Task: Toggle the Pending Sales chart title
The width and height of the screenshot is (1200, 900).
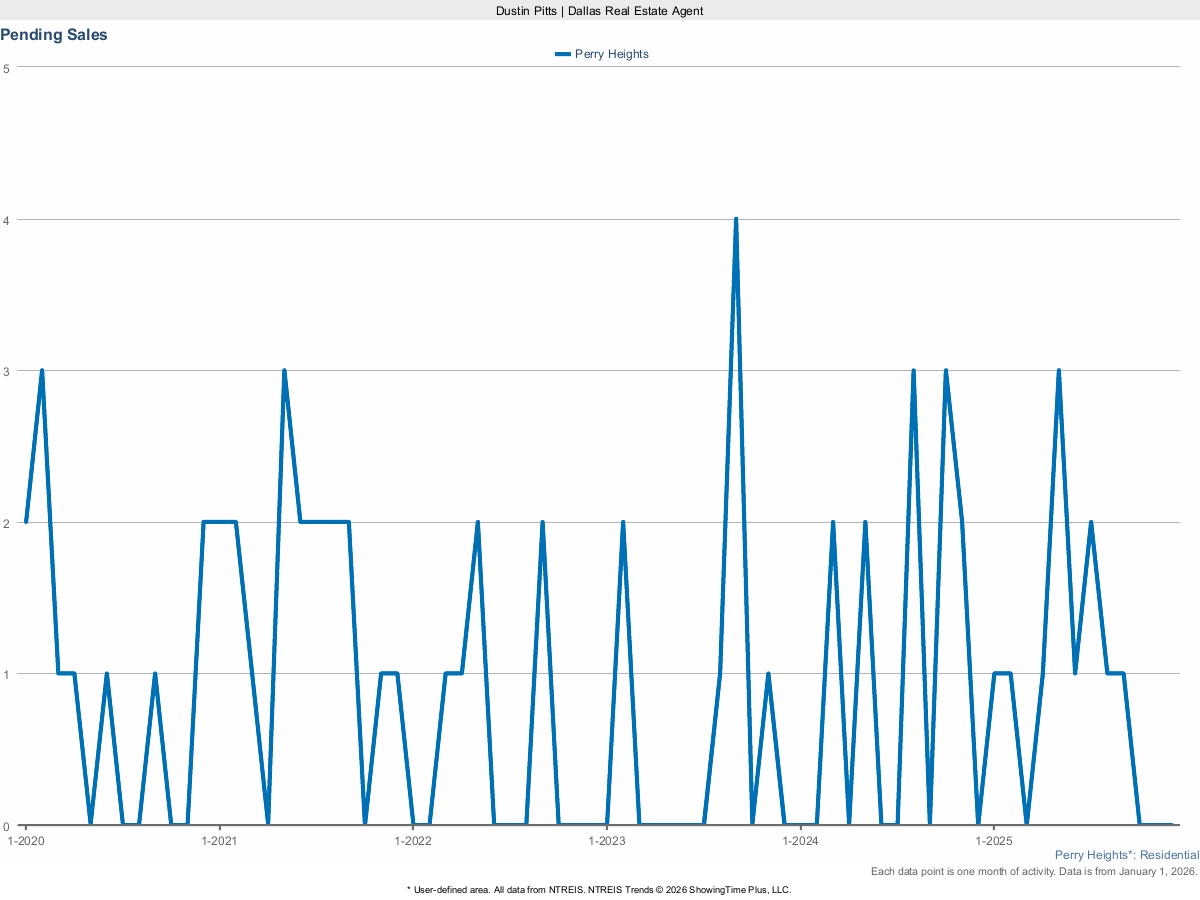Action: coord(54,35)
